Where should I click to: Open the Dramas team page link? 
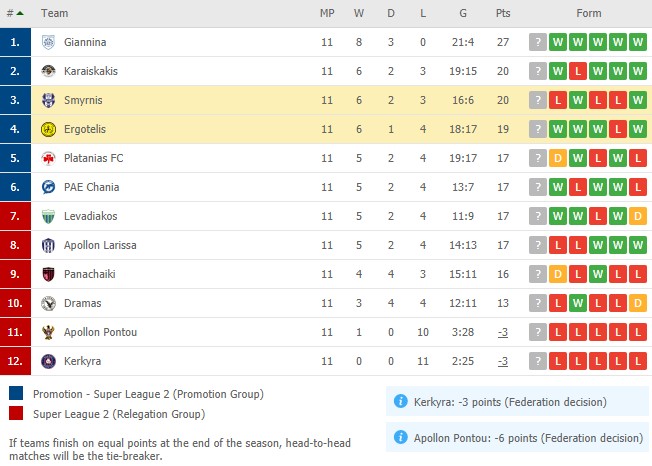click(x=82, y=303)
